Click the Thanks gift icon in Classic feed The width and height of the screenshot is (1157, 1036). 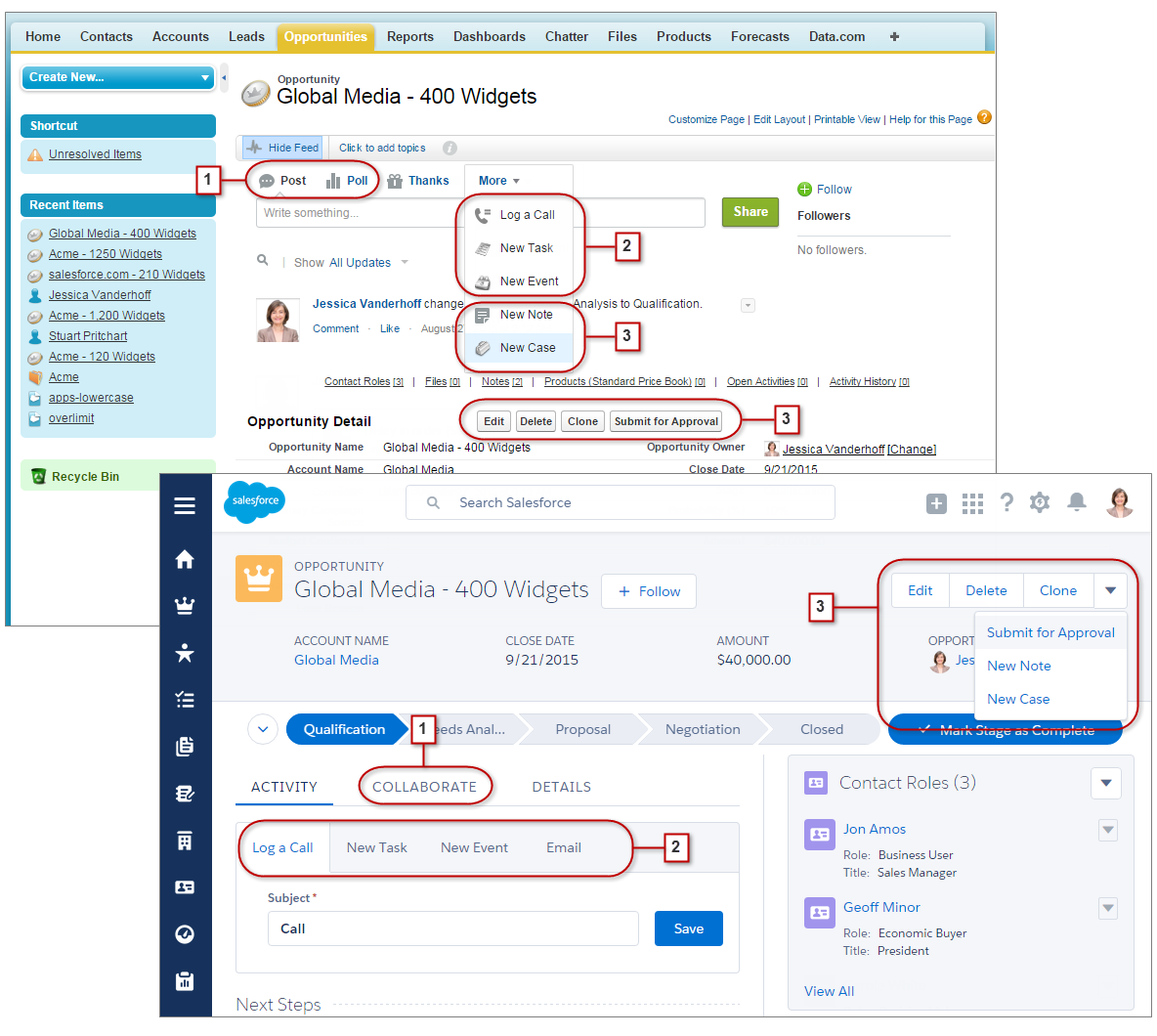tap(395, 181)
